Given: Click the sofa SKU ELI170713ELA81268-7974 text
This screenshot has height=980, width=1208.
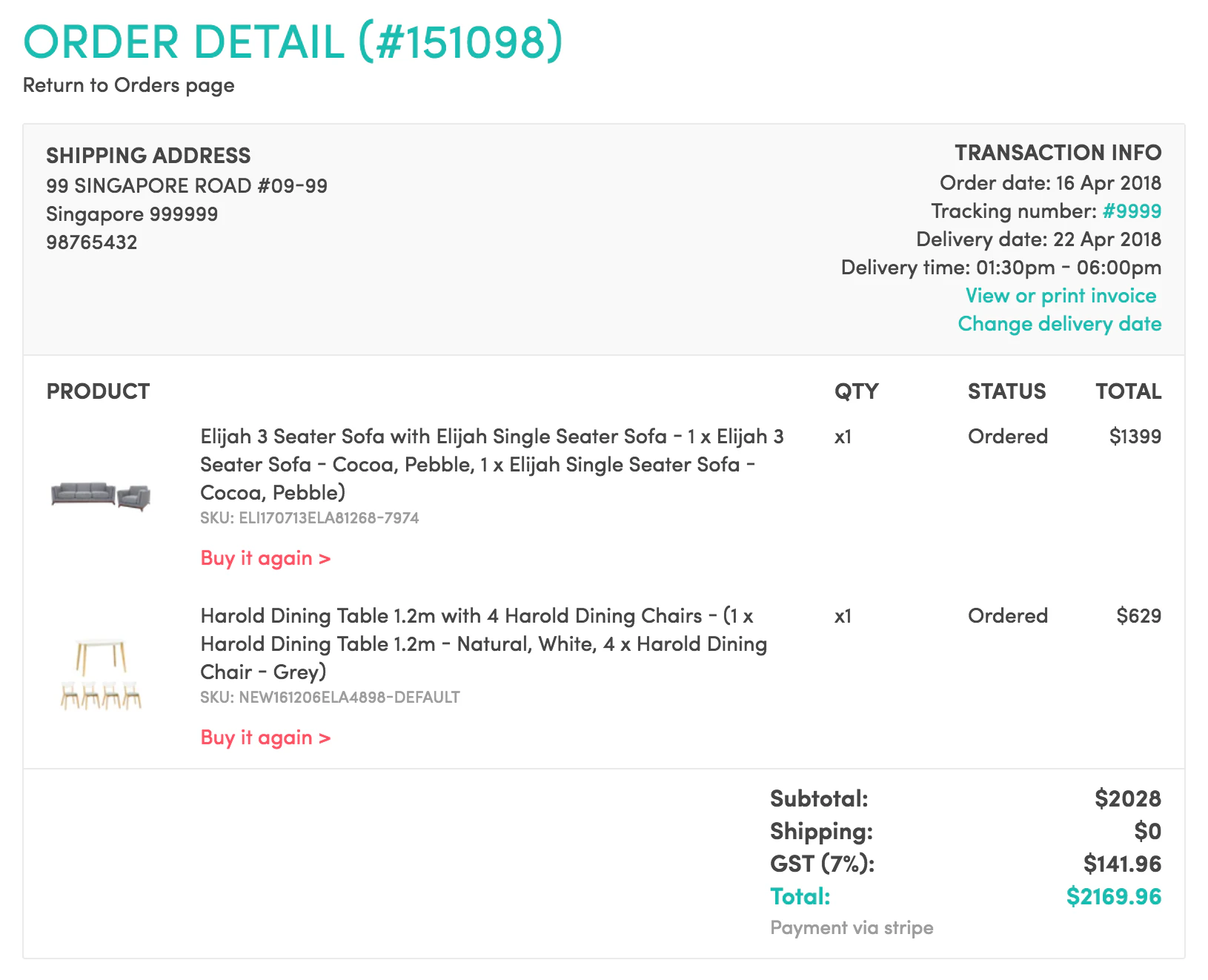Looking at the screenshot, I should coord(309,518).
